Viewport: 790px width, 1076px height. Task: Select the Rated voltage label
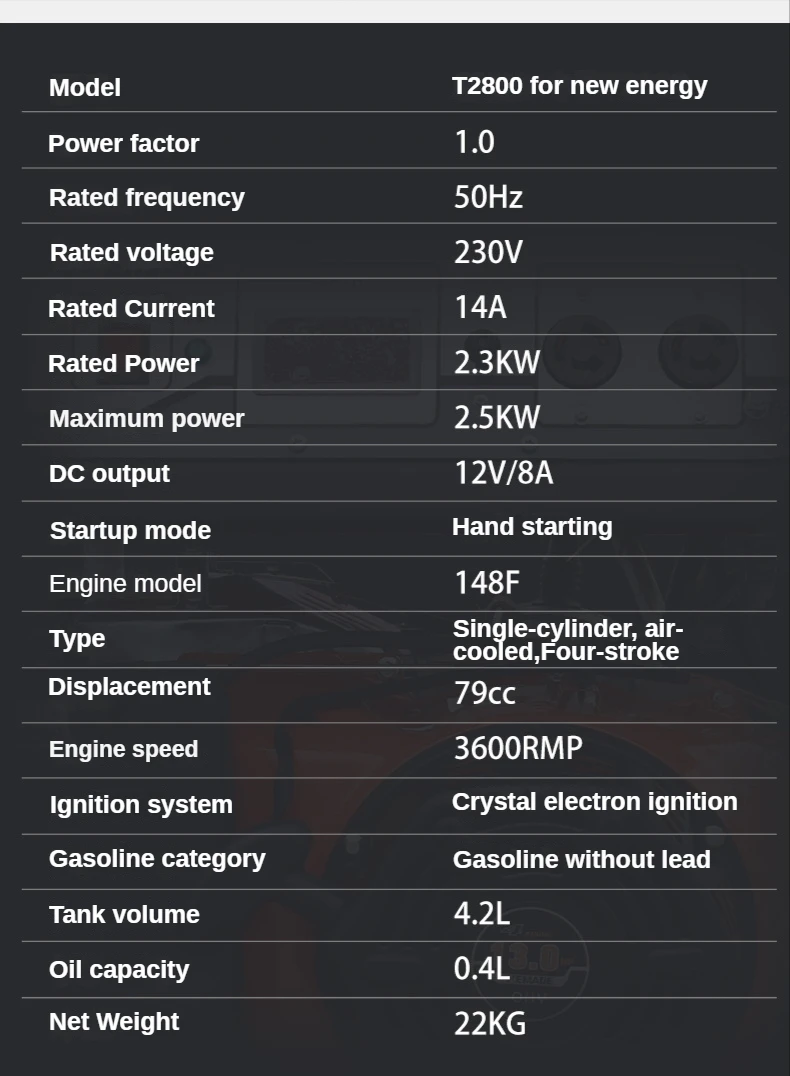(131, 253)
